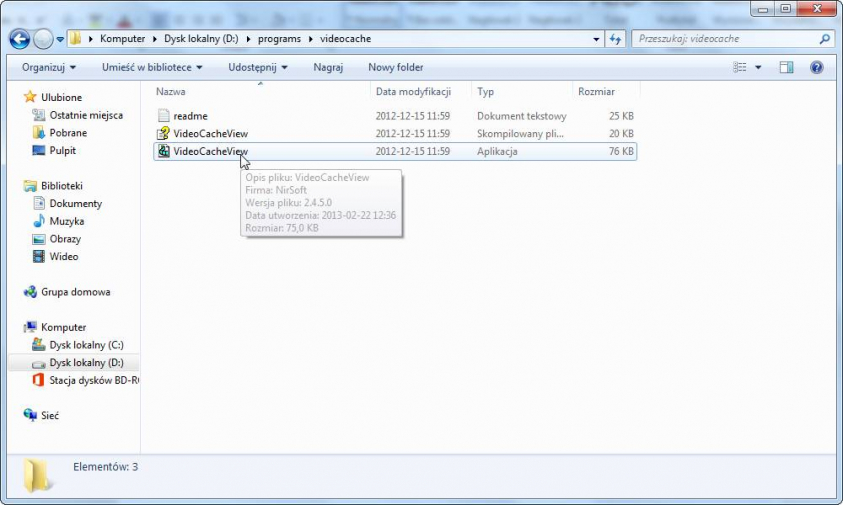
Task: Open Stacja dysków BD-ROM drive
Action: pos(93,380)
